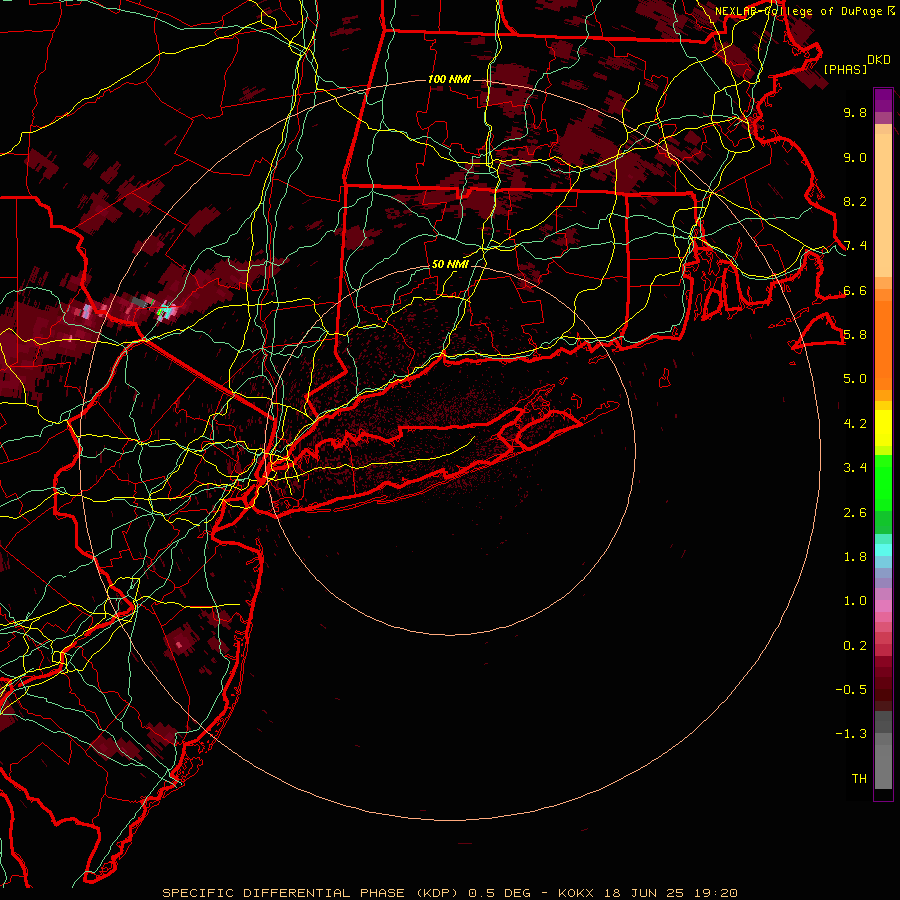Pick the orange color band in legend

pos(883,345)
